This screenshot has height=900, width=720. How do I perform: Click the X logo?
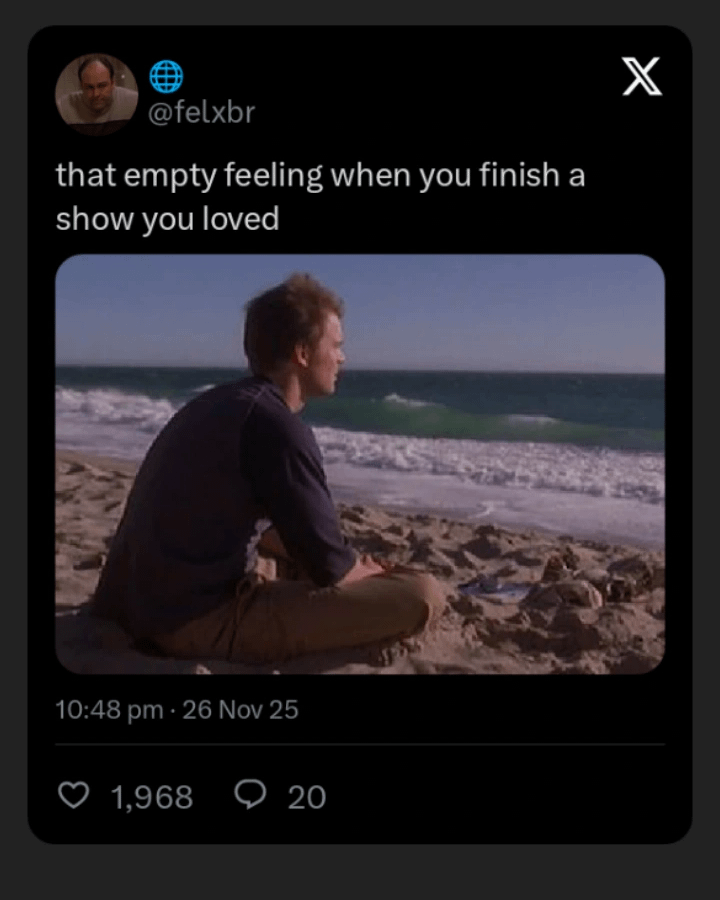pos(641,77)
